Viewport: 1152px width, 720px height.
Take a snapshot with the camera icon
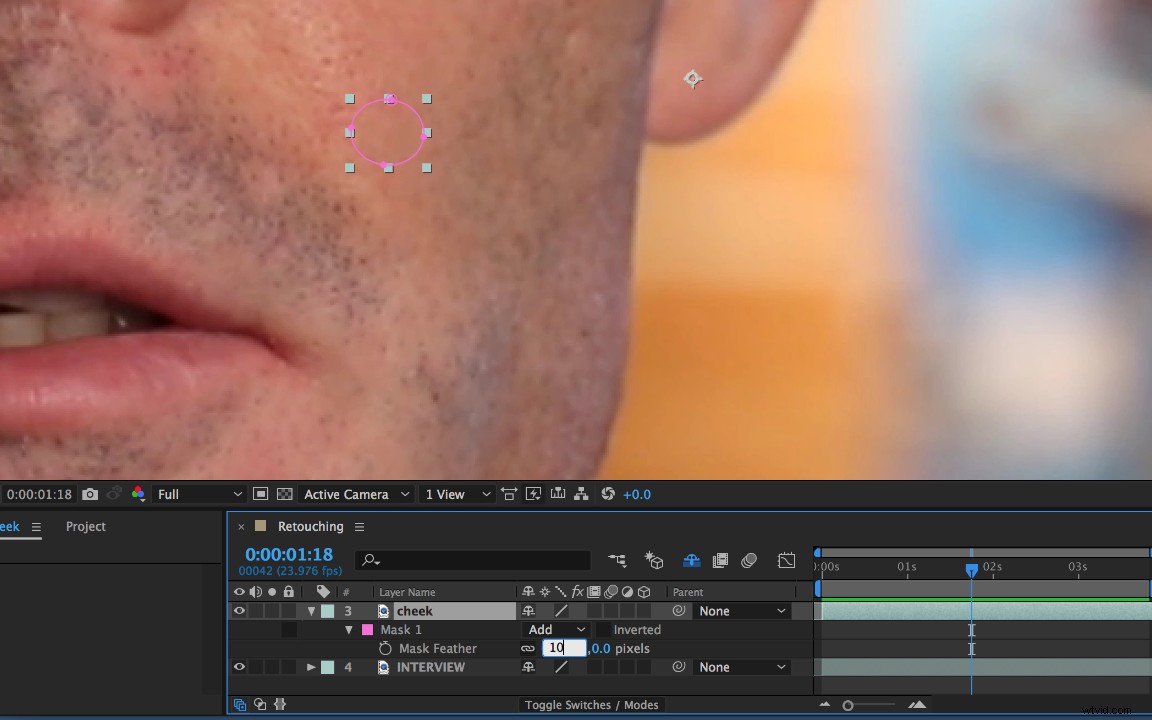tap(89, 493)
